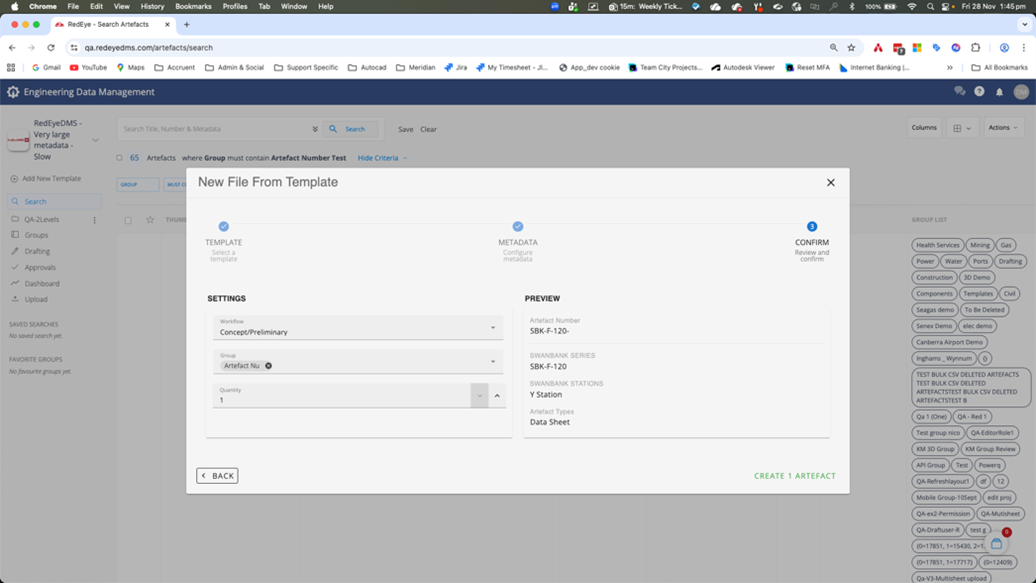Open the Chrome extensions puzzle icon
The width and height of the screenshot is (1036, 583).
point(976,47)
